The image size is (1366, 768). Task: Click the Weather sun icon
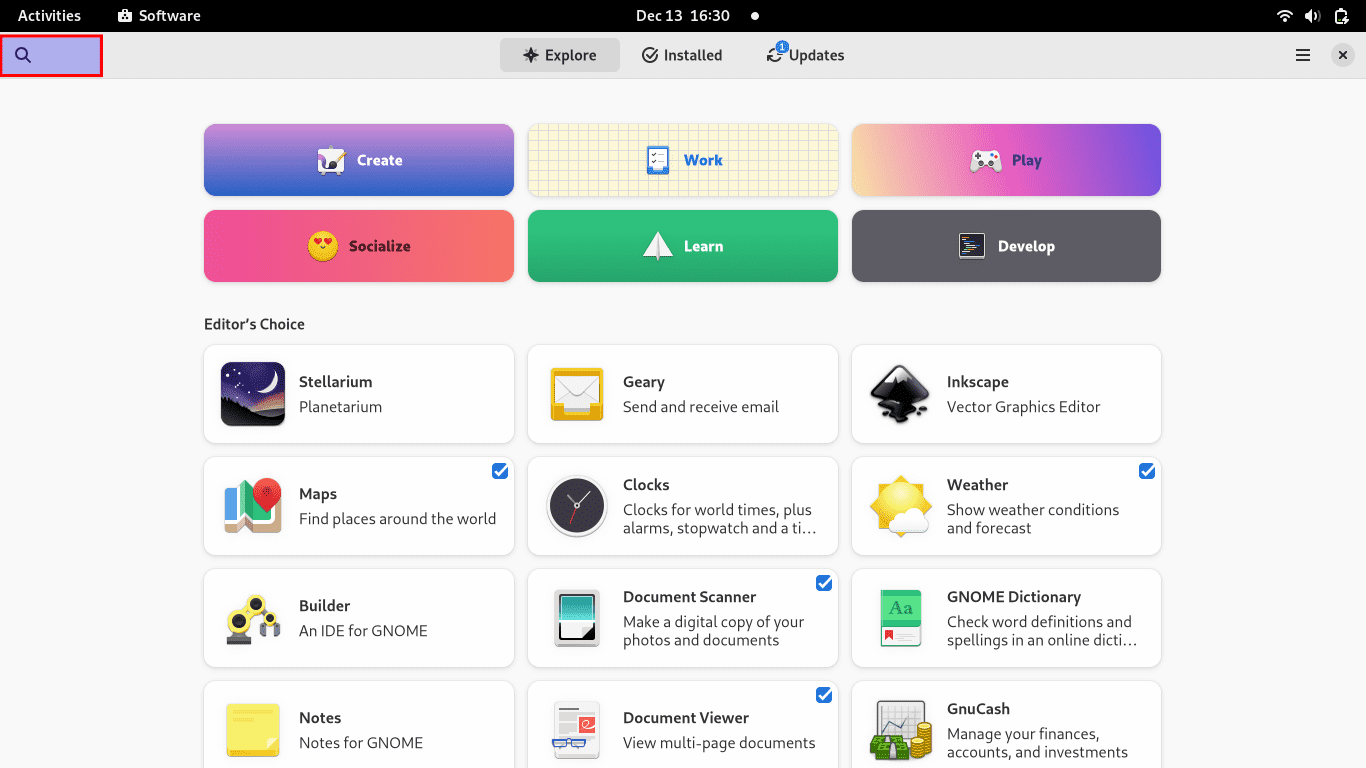(x=901, y=506)
